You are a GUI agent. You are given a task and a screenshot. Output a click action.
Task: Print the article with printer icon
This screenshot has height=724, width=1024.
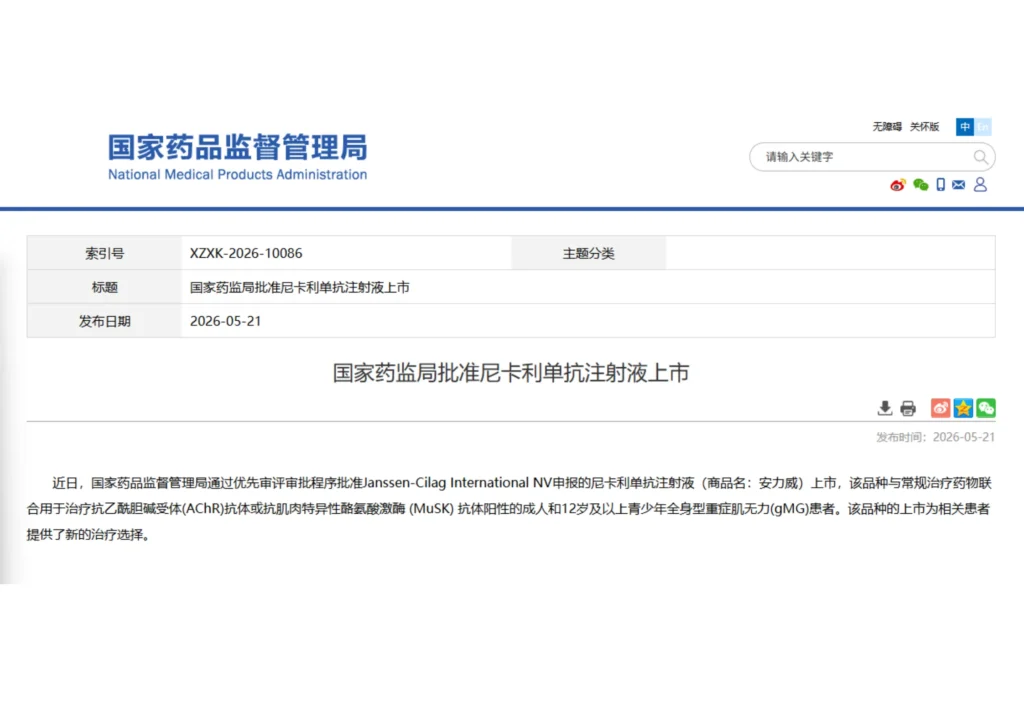(908, 408)
